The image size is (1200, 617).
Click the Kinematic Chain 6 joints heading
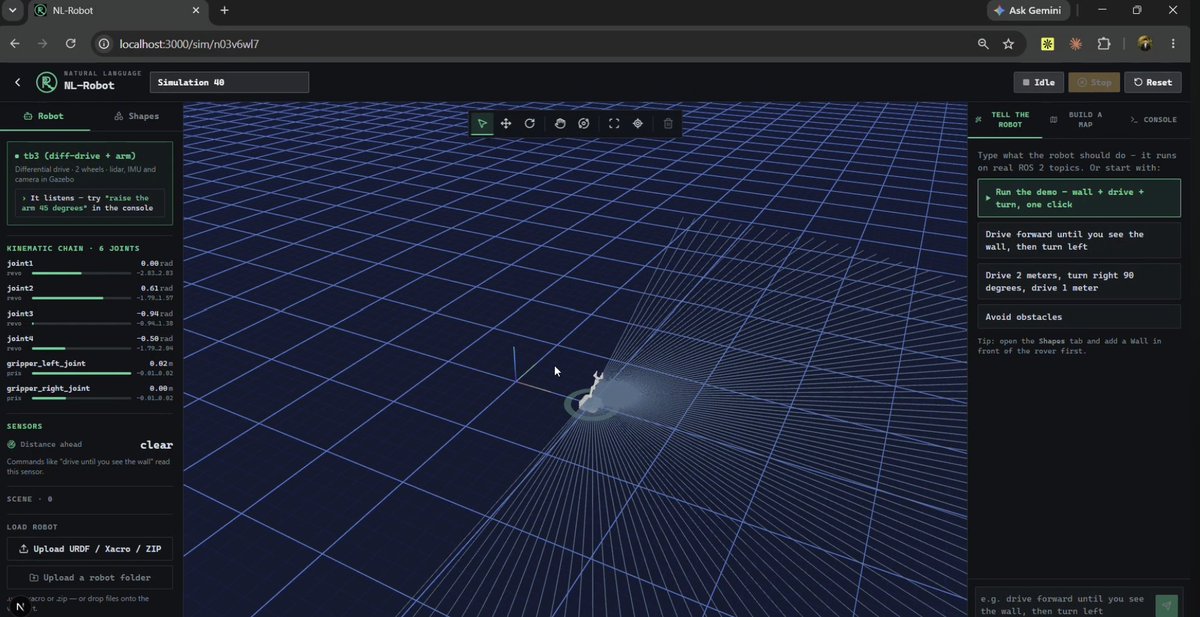[73, 248]
